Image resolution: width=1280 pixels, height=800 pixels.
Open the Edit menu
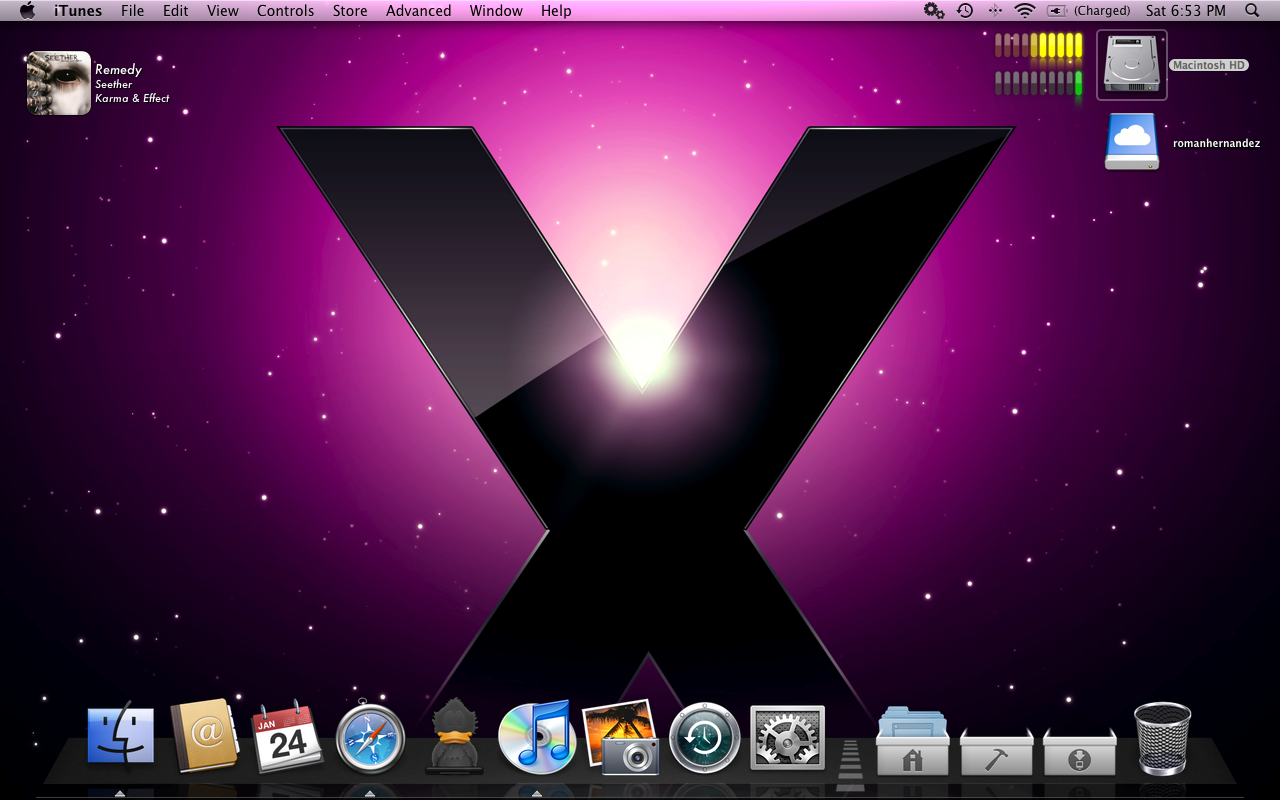coord(176,11)
